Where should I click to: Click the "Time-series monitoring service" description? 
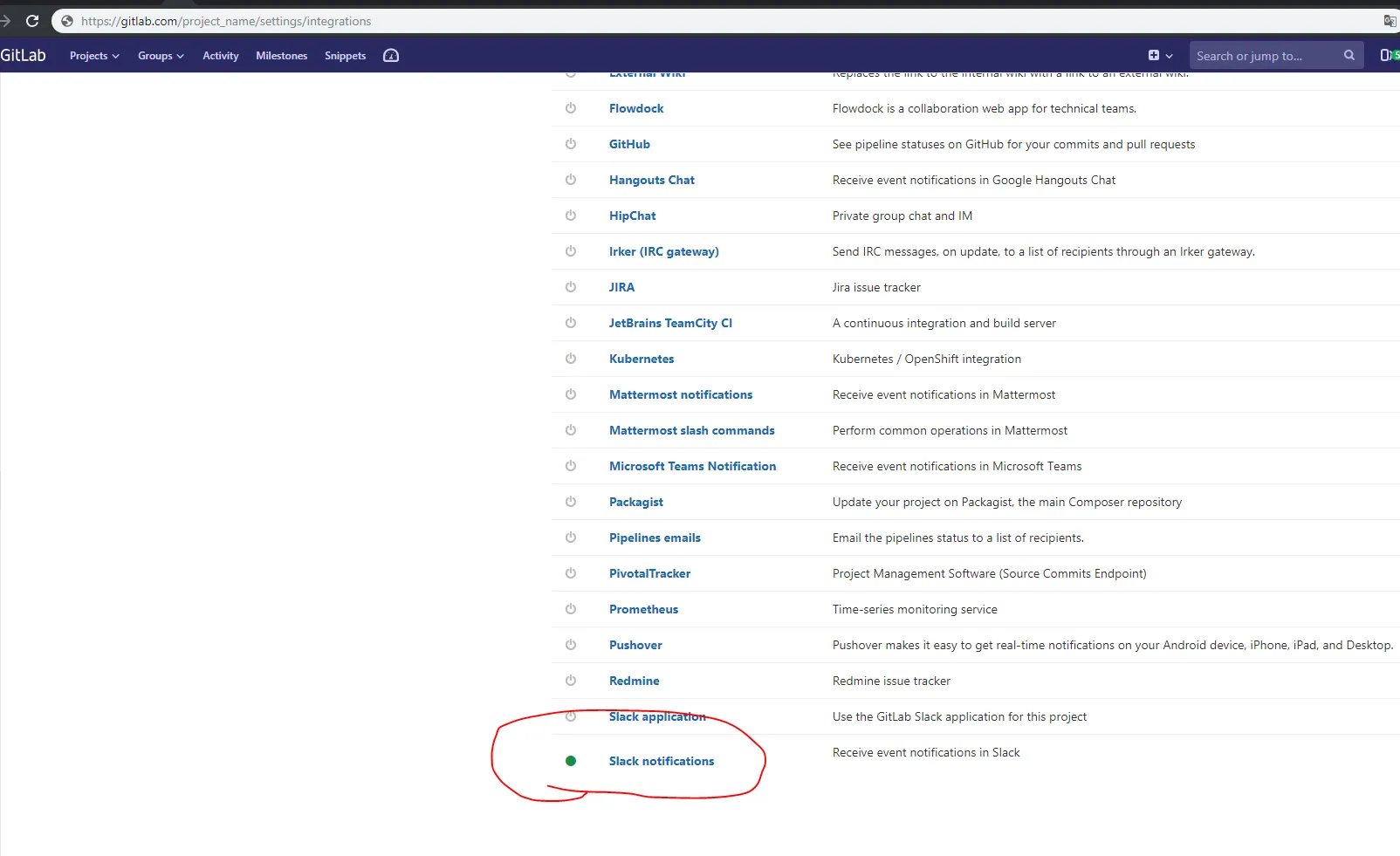pos(915,609)
